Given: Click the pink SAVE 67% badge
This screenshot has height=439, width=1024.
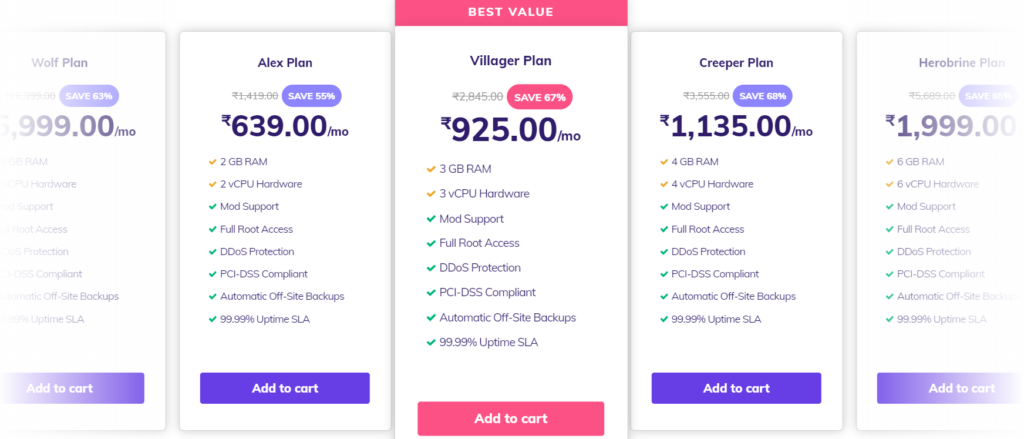Looking at the screenshot, I should pos(539,97).
